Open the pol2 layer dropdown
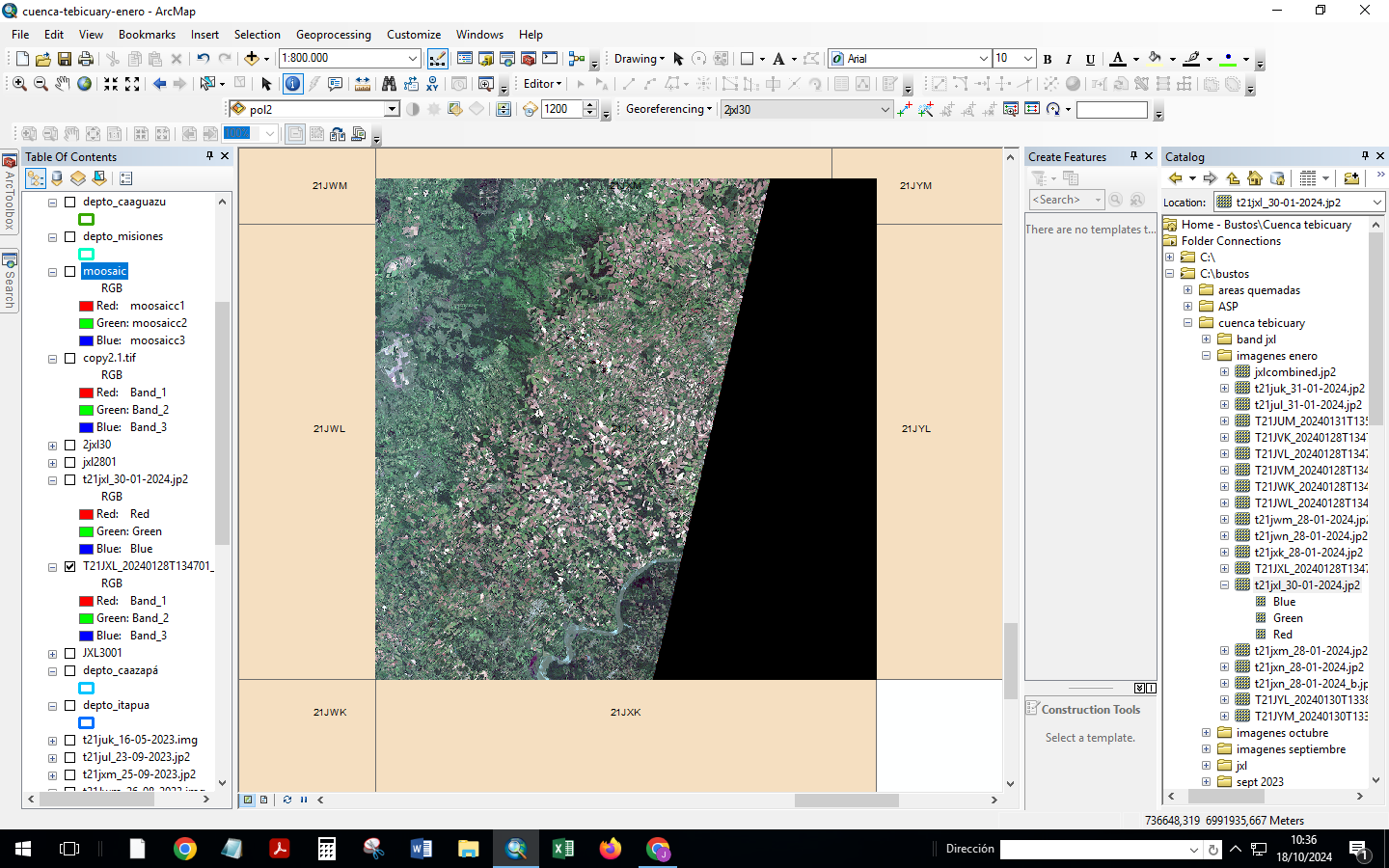Screen dimensions: 1389x868 (x=392, y=109)
